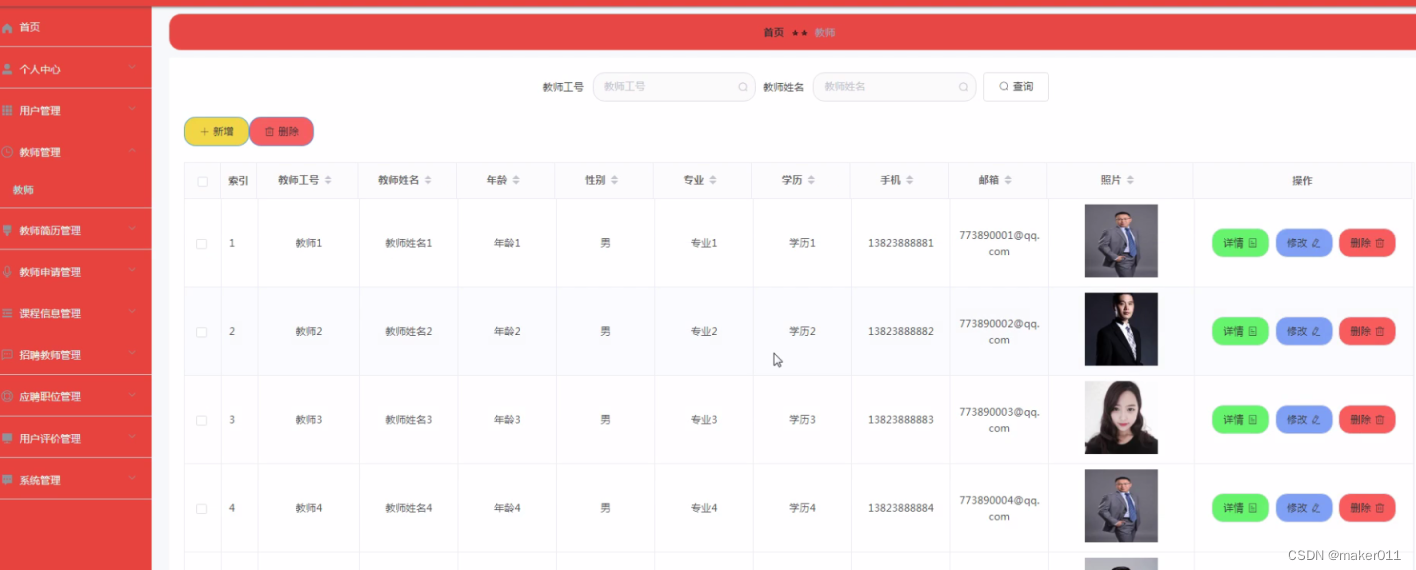
Task: Click the magnifier icon in 教师姓名 field
Action: coord(963,87)
